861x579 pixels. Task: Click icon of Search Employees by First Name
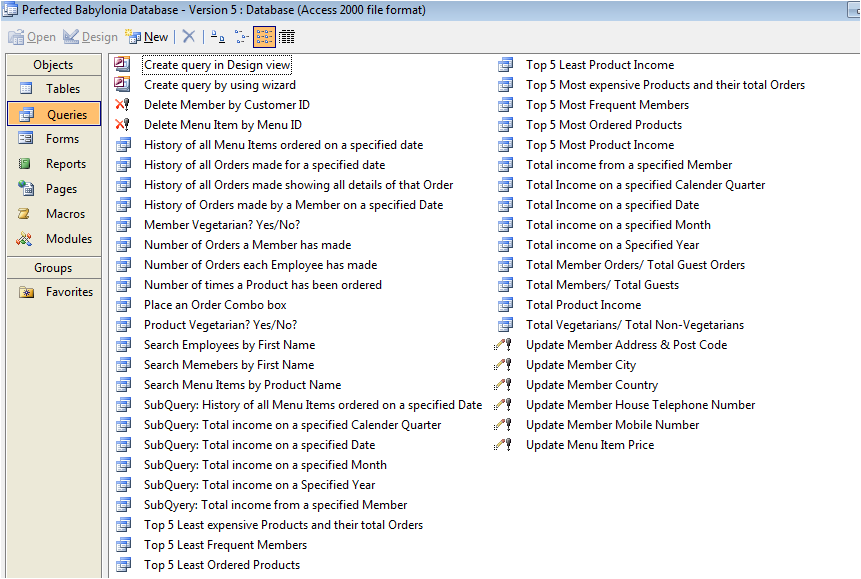click(124, 344)
